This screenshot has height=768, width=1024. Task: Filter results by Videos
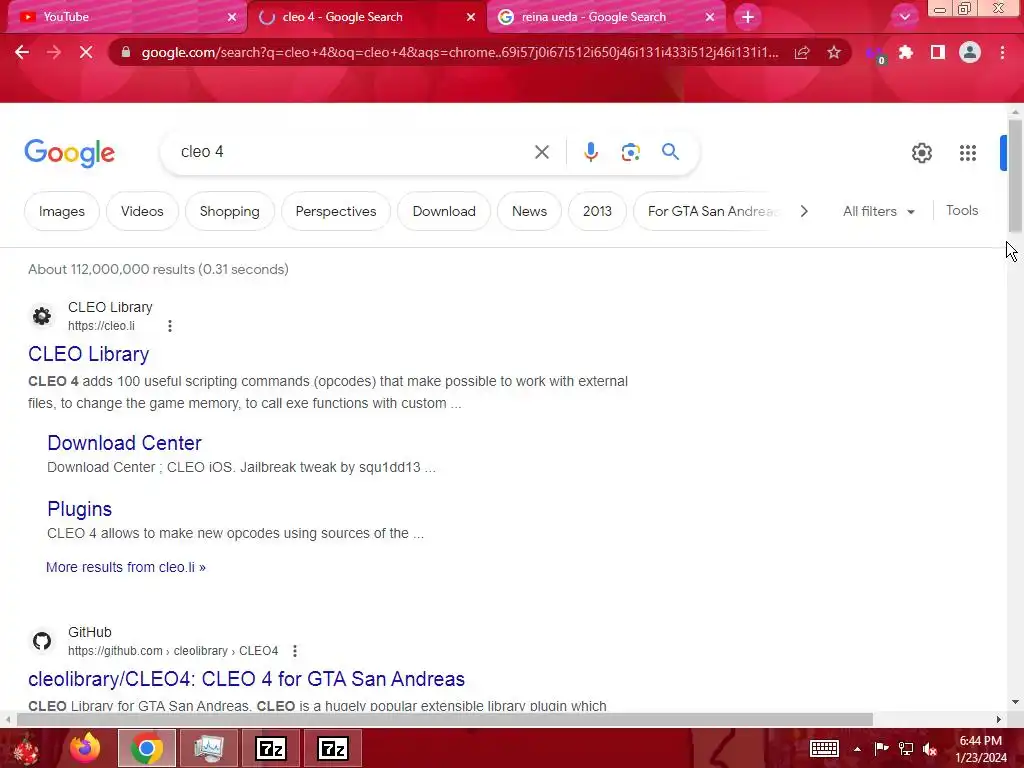[142, 211]
